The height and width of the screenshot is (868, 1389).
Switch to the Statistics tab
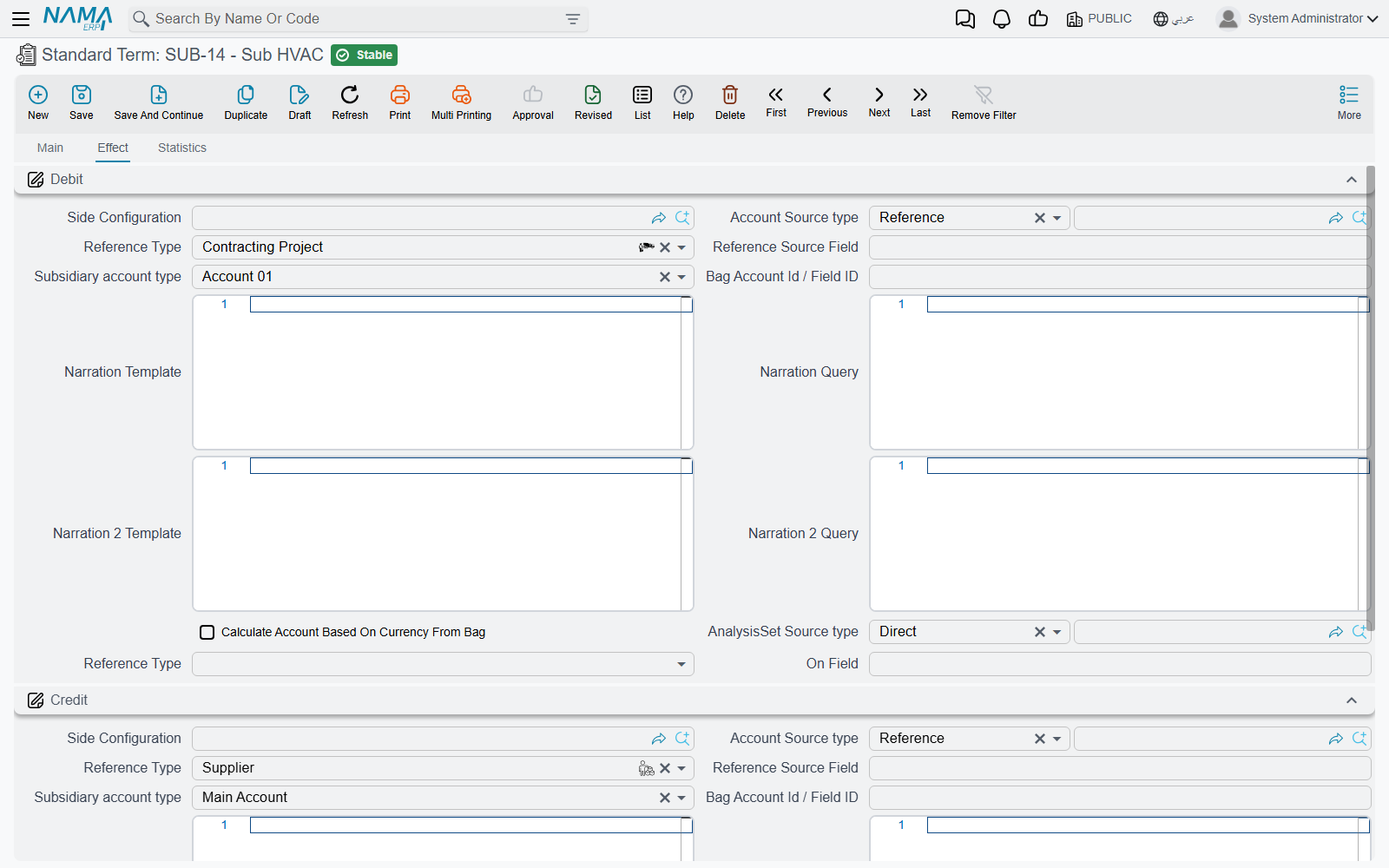182,148
